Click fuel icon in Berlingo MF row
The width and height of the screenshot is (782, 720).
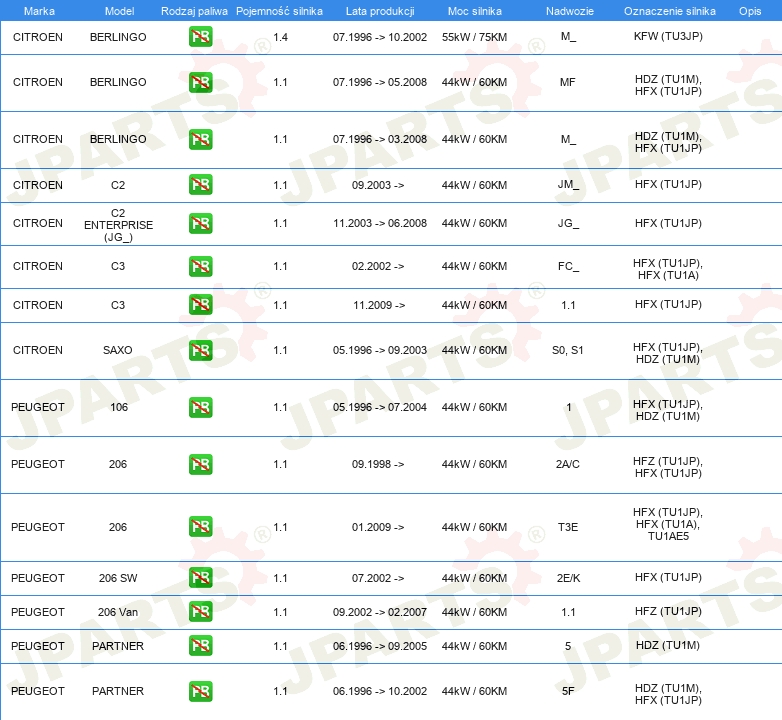pos(200,82)
